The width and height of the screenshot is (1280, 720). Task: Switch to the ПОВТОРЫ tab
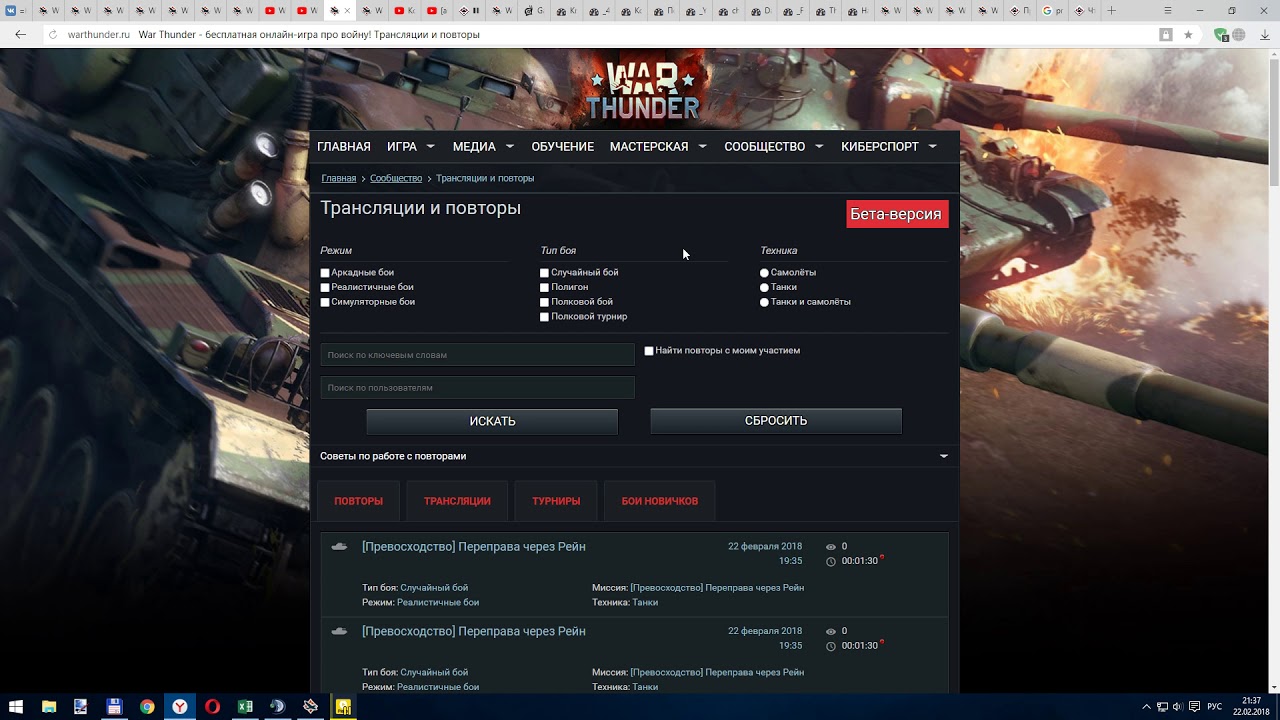358,501
